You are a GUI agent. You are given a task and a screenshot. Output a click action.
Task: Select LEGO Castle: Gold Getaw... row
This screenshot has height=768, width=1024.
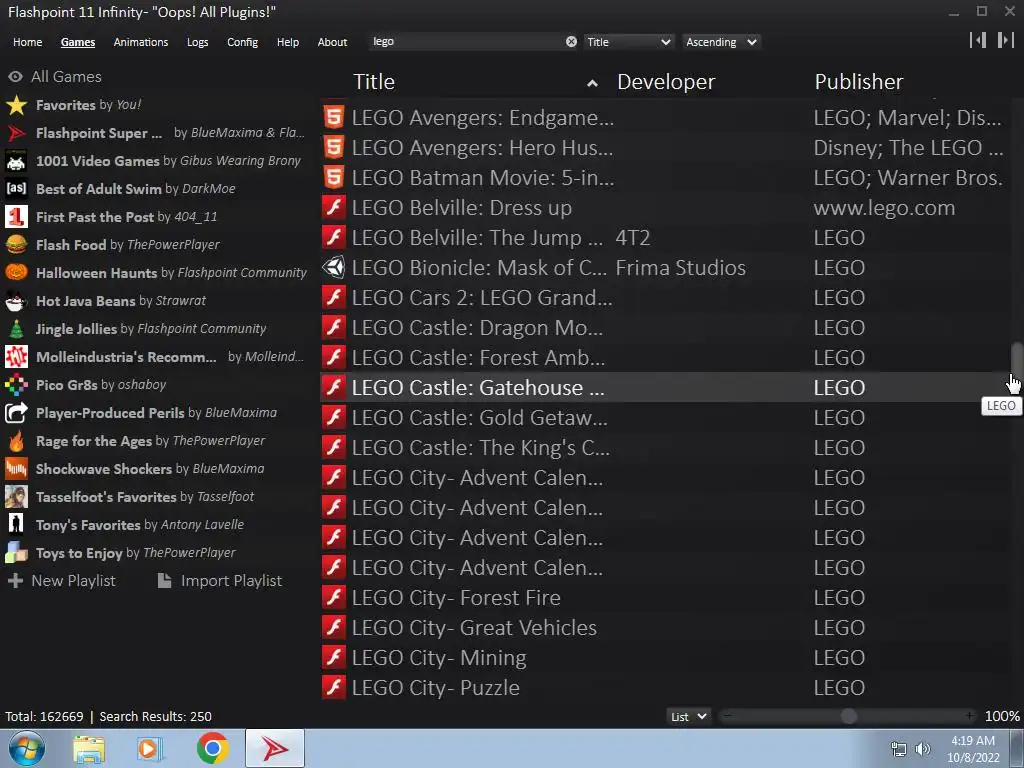tap(665, 417)
